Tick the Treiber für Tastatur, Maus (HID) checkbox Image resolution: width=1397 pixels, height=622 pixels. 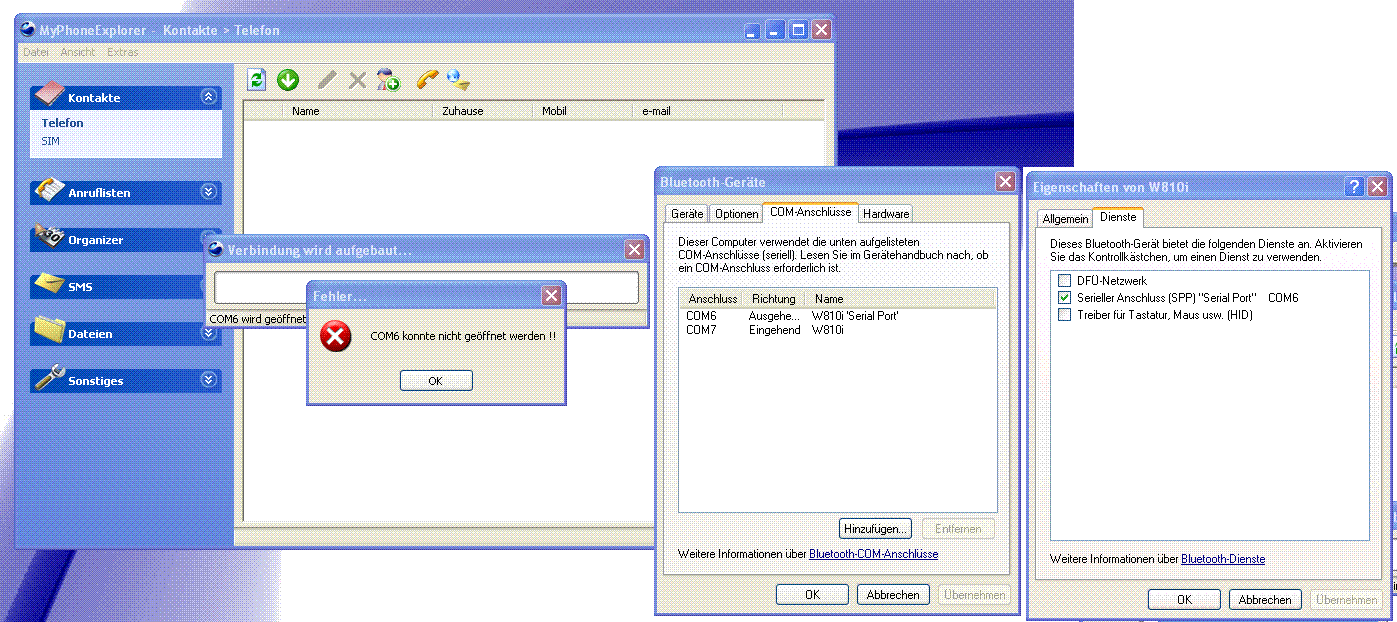tap(1064, 315)
